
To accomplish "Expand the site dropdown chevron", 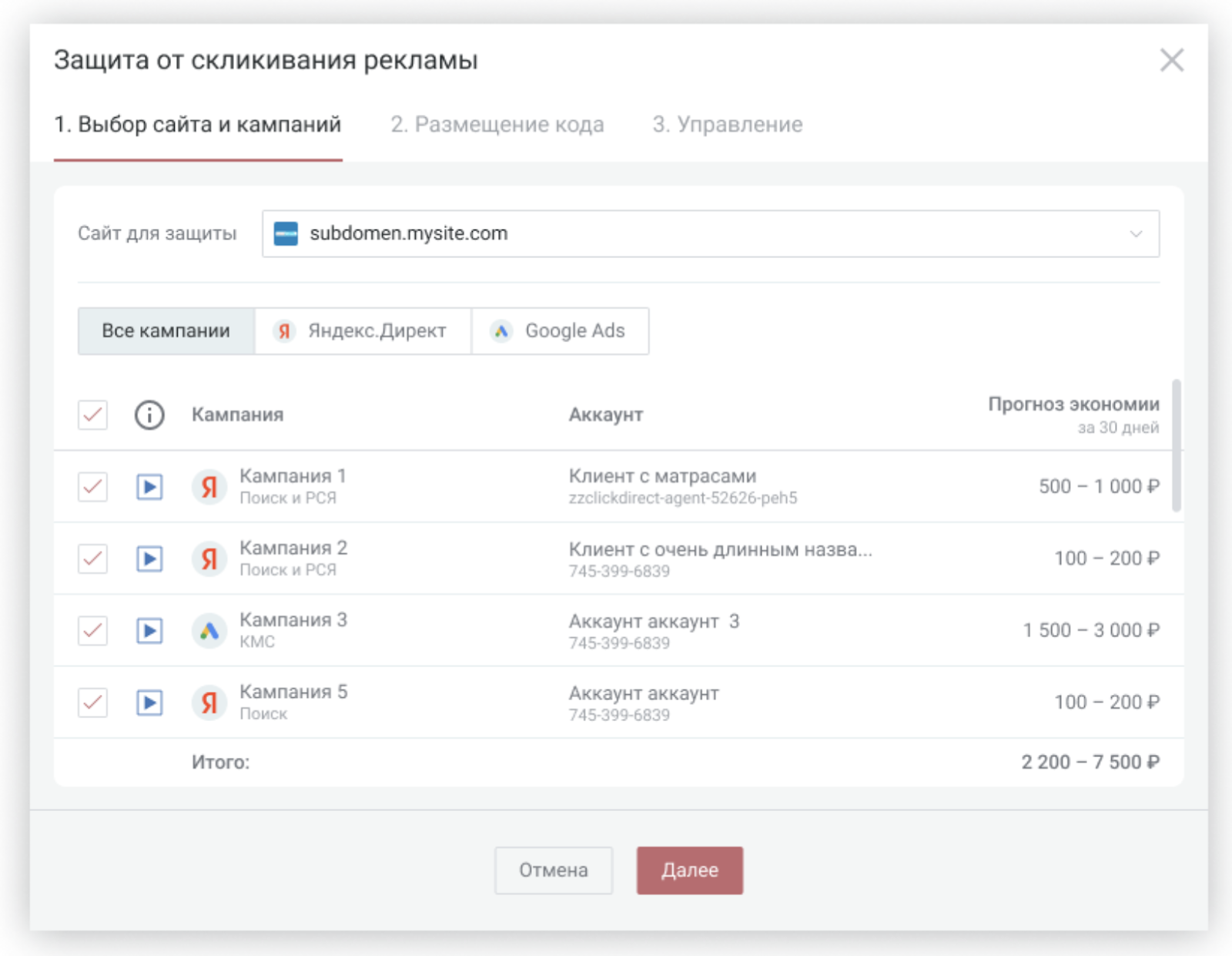I will tap(1136, 233).
